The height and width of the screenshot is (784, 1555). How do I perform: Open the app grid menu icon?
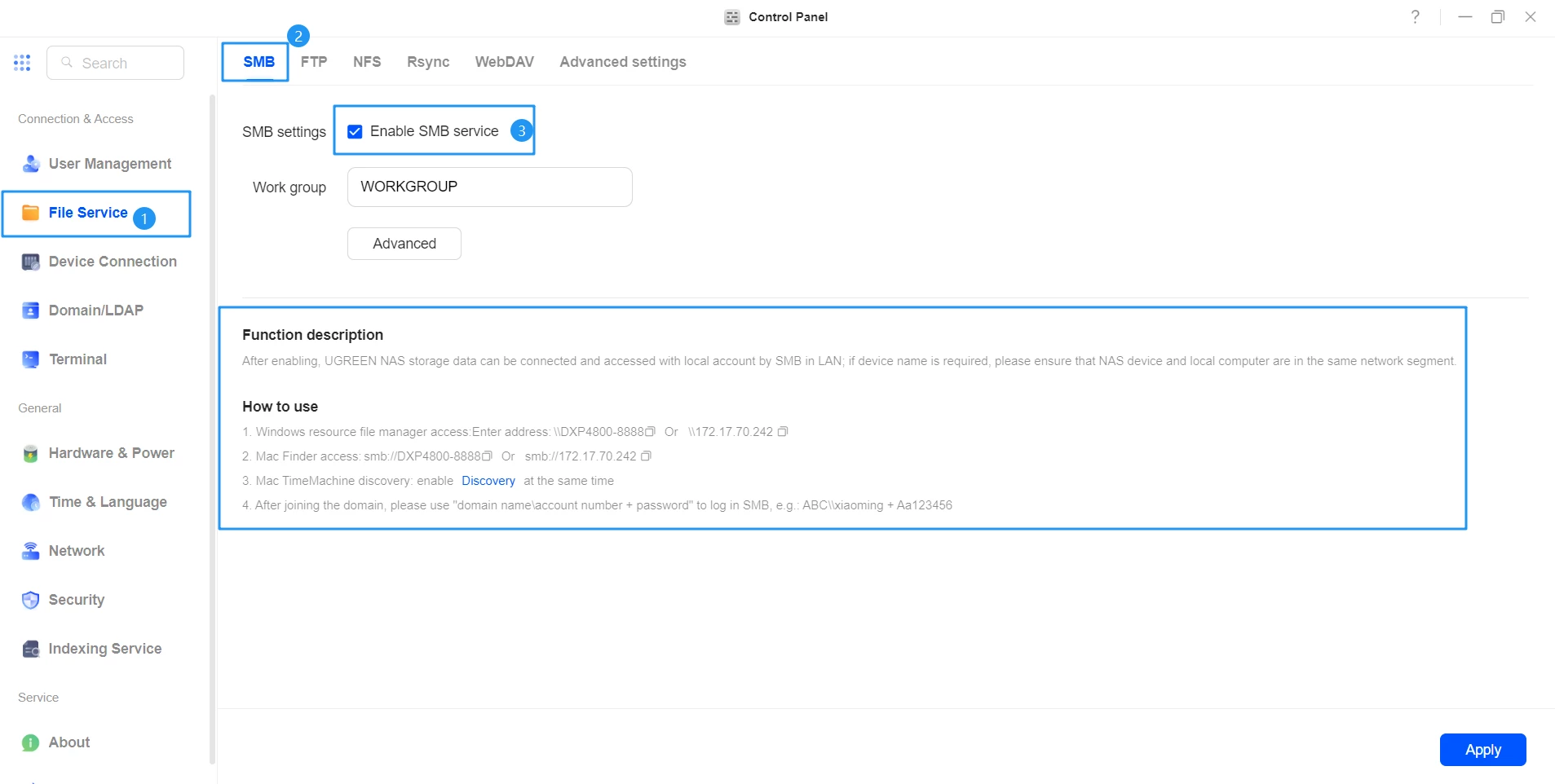(22, 63)
